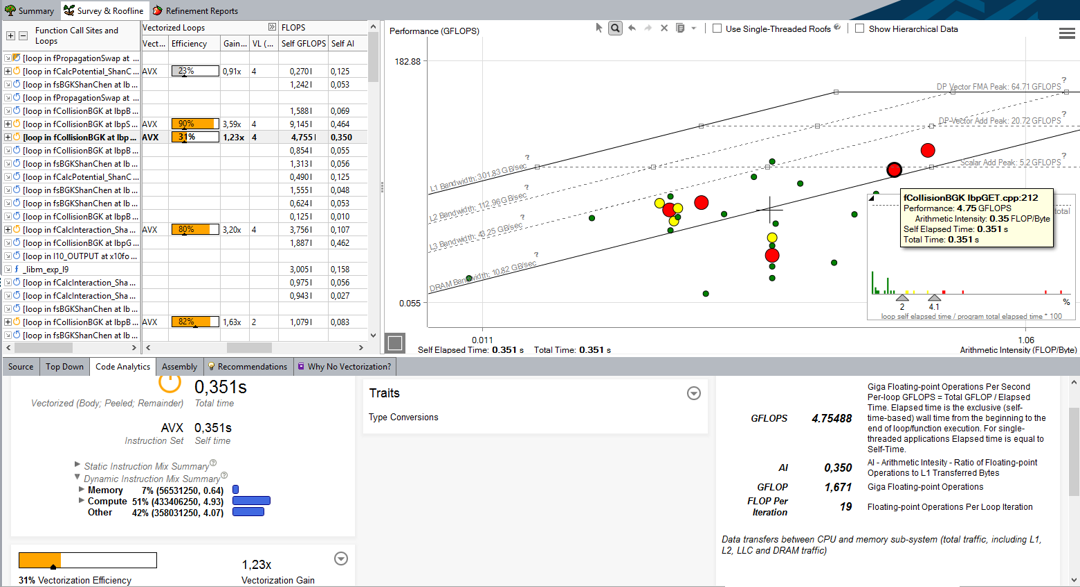Image resolution: width=1080 pixels, height=587 pixels.
Task: Cancel zoom with the X icon
Action: (x=664, y=28)
